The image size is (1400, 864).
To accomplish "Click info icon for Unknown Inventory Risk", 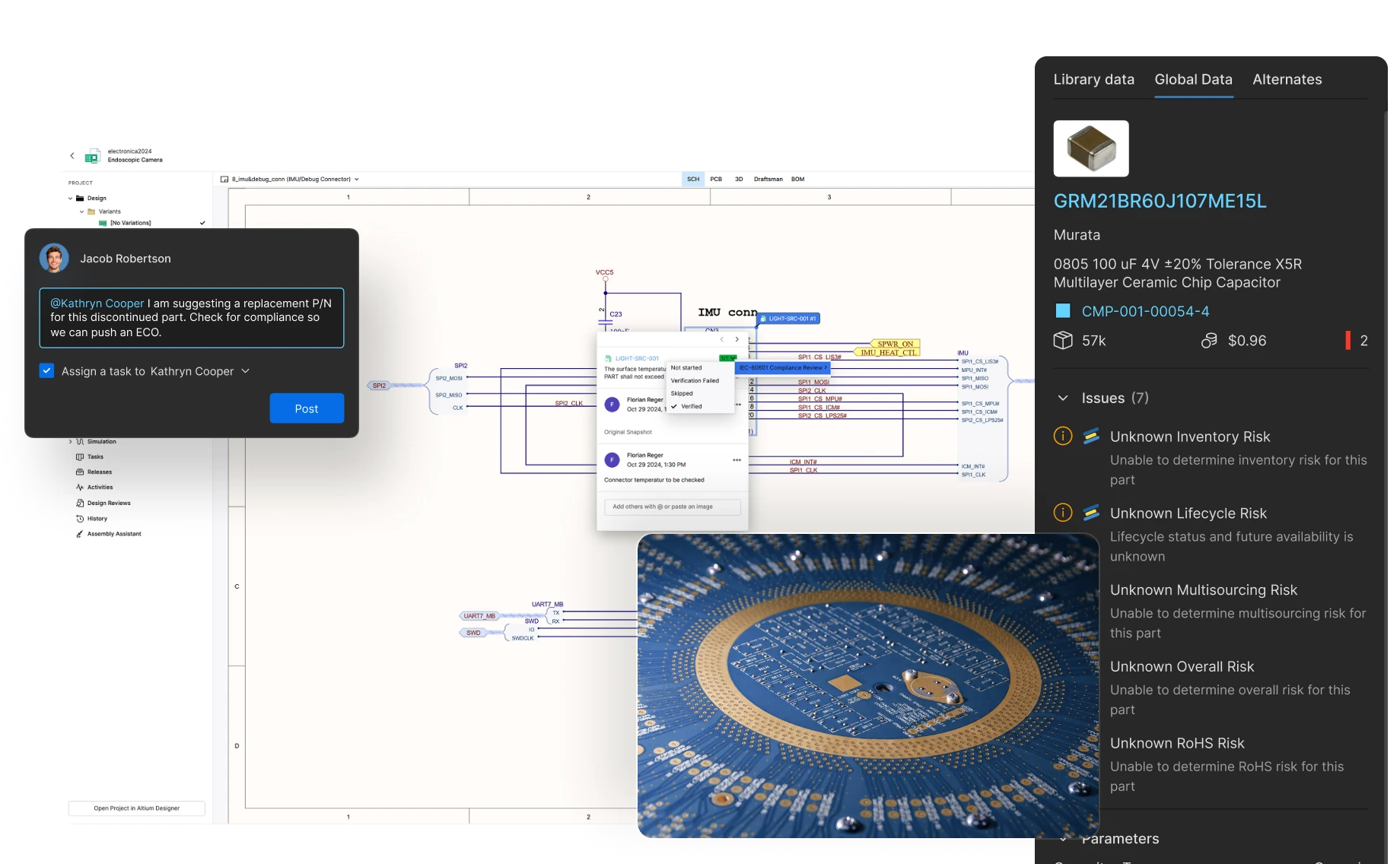I will 1063,436.
